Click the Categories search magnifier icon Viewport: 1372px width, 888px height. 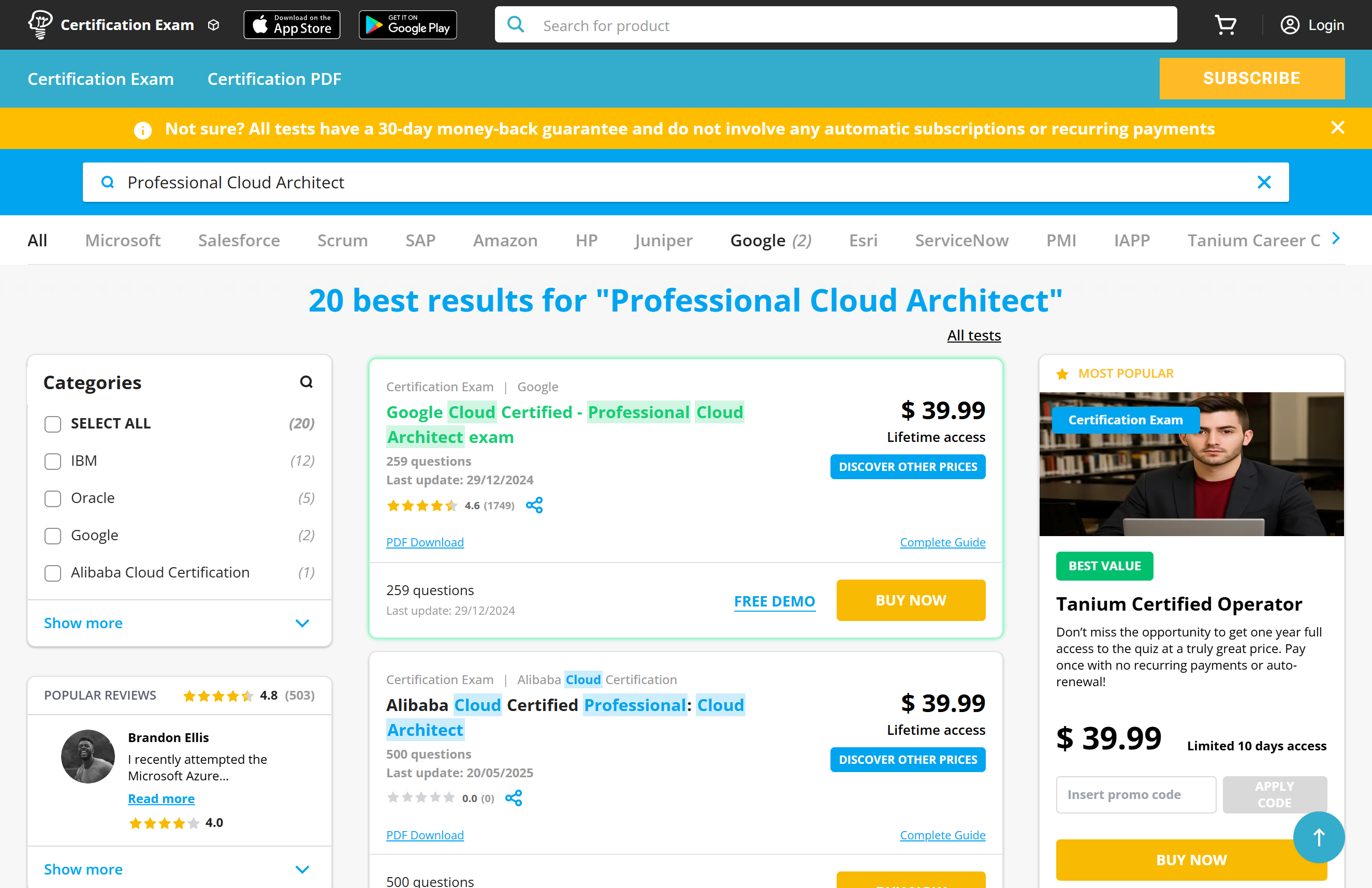click(x=306, y=382)
